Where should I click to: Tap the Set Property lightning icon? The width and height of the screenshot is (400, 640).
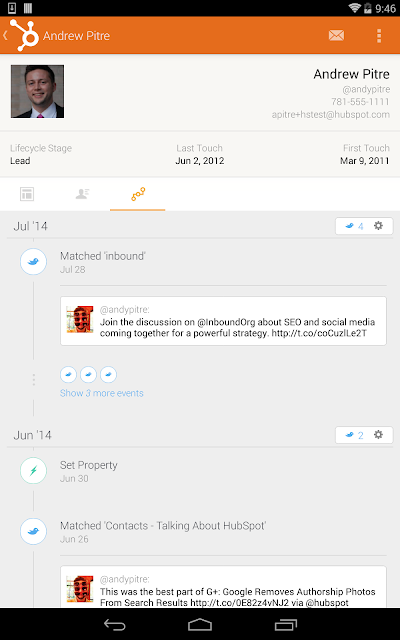[33, 470]
